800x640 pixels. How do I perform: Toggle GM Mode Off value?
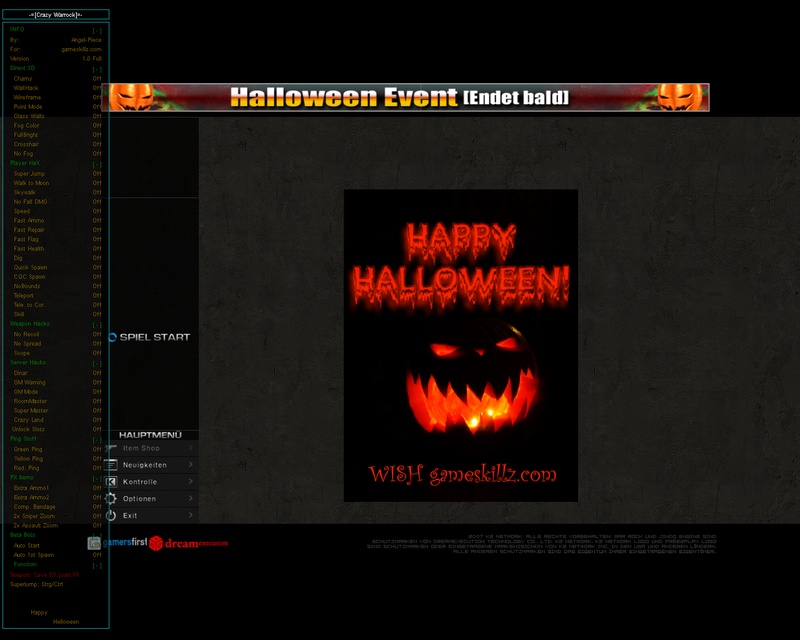click(x=97, y=392)
